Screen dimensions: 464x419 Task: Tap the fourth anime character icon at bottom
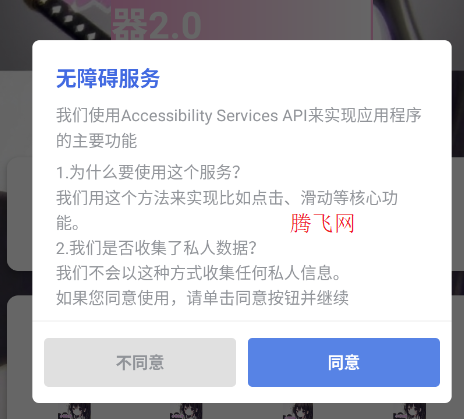pos(409,411)
